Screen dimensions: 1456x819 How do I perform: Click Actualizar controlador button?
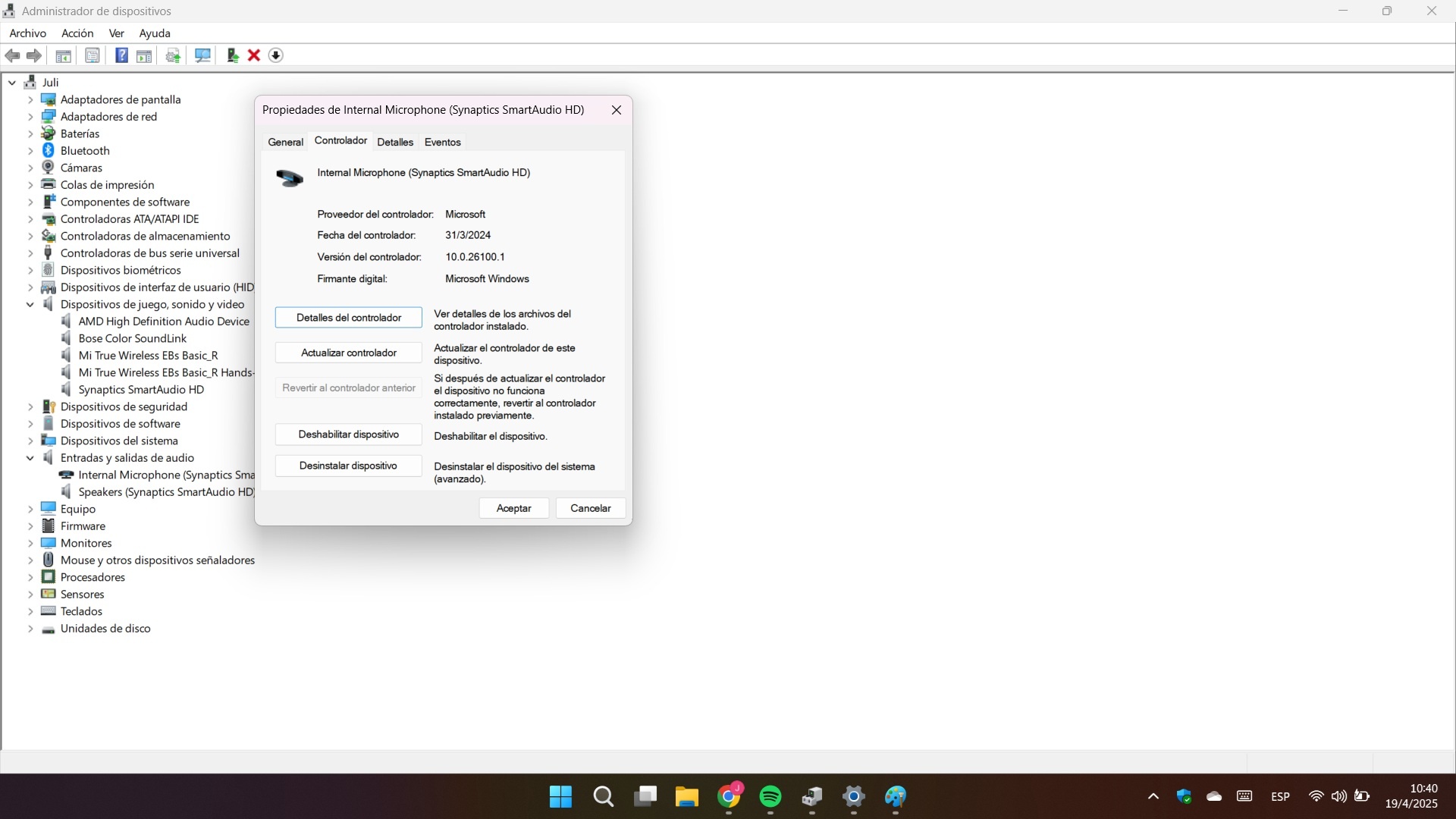pyautogui.click(x=348, y=353)
